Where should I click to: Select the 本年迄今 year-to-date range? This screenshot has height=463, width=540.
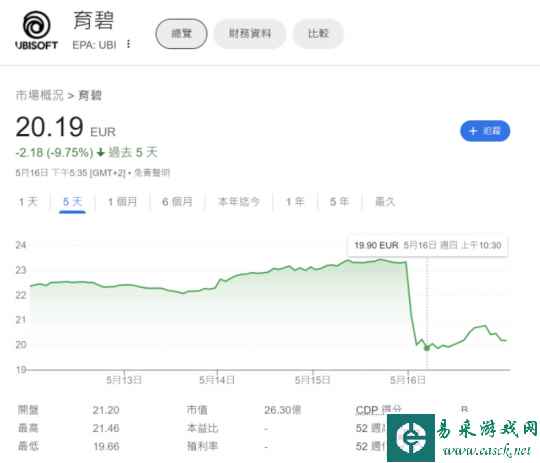pyautogui.click(x=239, y=202)
